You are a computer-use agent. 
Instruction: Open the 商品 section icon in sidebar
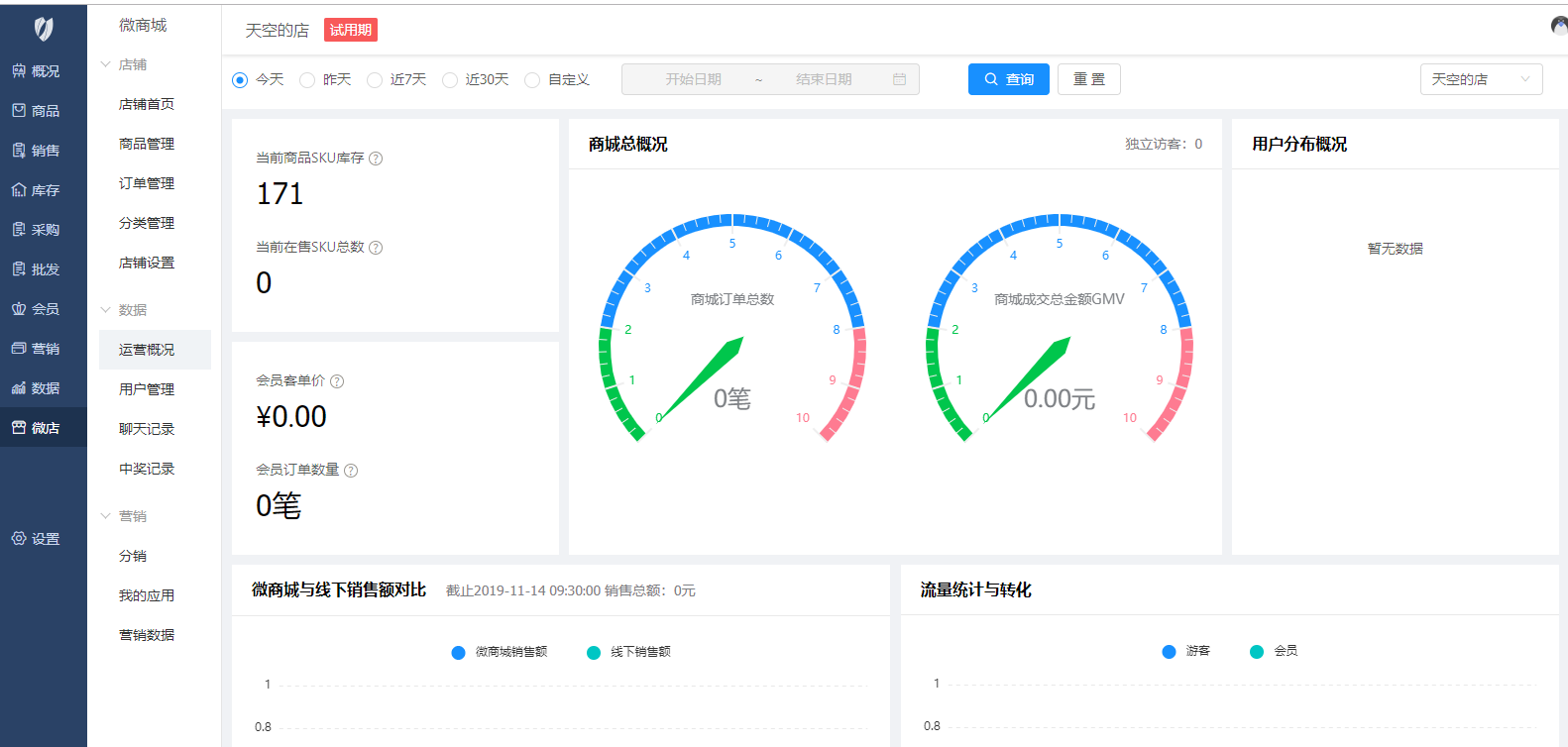(19, 111)
